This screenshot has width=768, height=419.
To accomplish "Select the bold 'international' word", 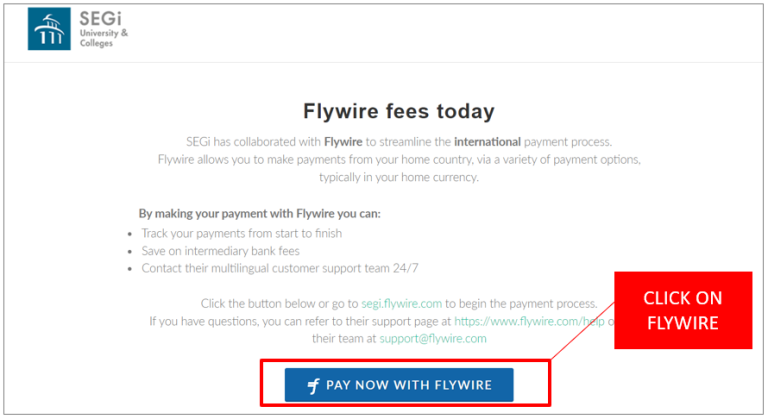I will [487, 142].
